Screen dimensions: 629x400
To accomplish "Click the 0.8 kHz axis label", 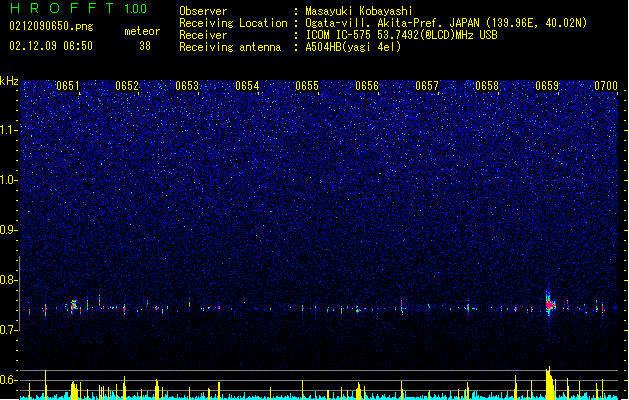I will point(8,280).
